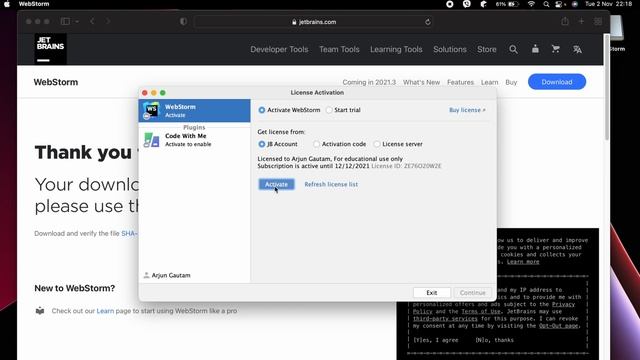
Task: Click the menu bar date and time
Action: [609, 4]
